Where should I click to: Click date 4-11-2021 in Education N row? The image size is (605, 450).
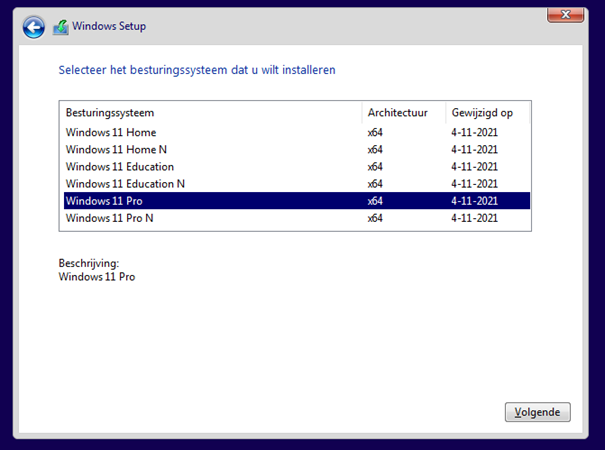(475, 184)
